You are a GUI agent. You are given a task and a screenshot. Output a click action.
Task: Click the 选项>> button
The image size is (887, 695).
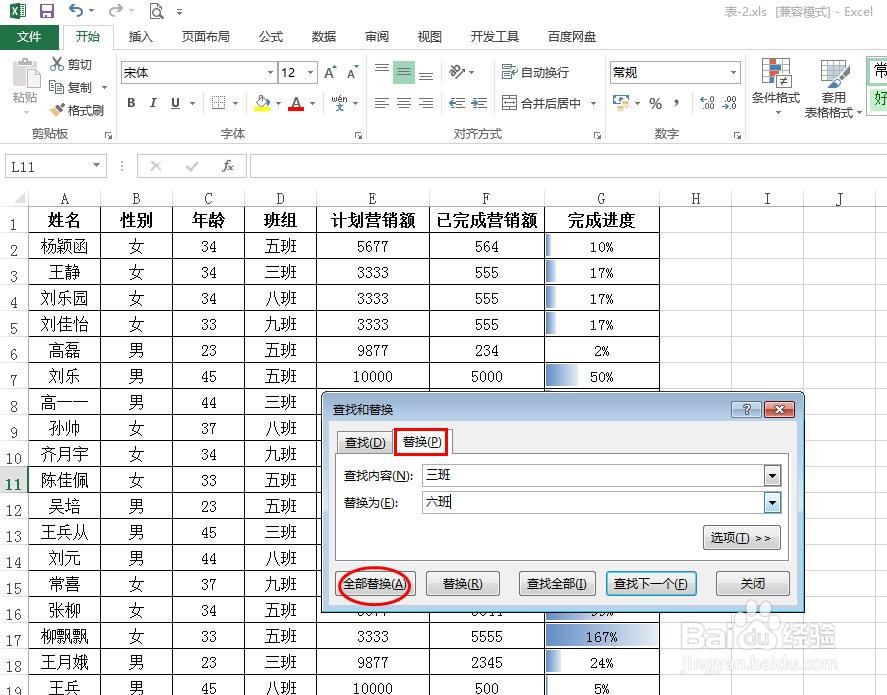click(741, 537)
